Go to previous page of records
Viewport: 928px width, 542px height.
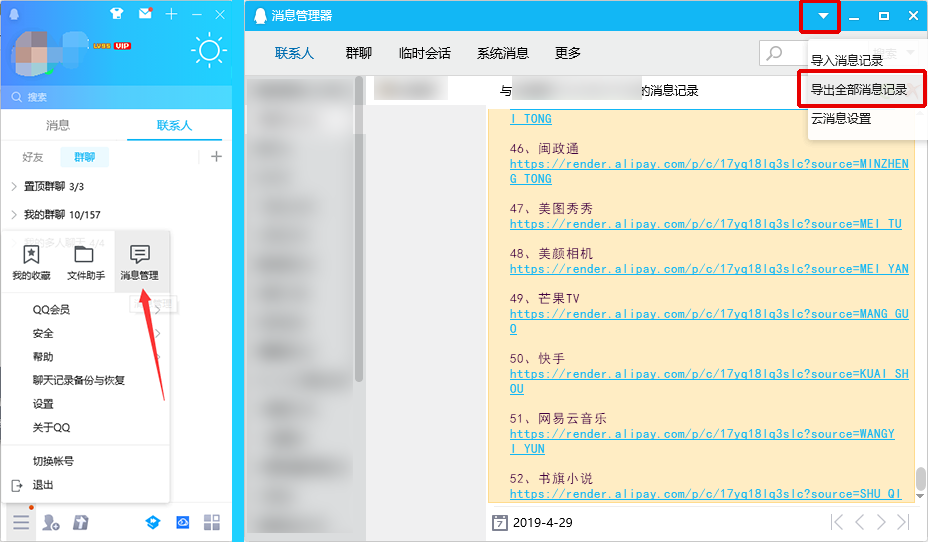pos(859,522)
